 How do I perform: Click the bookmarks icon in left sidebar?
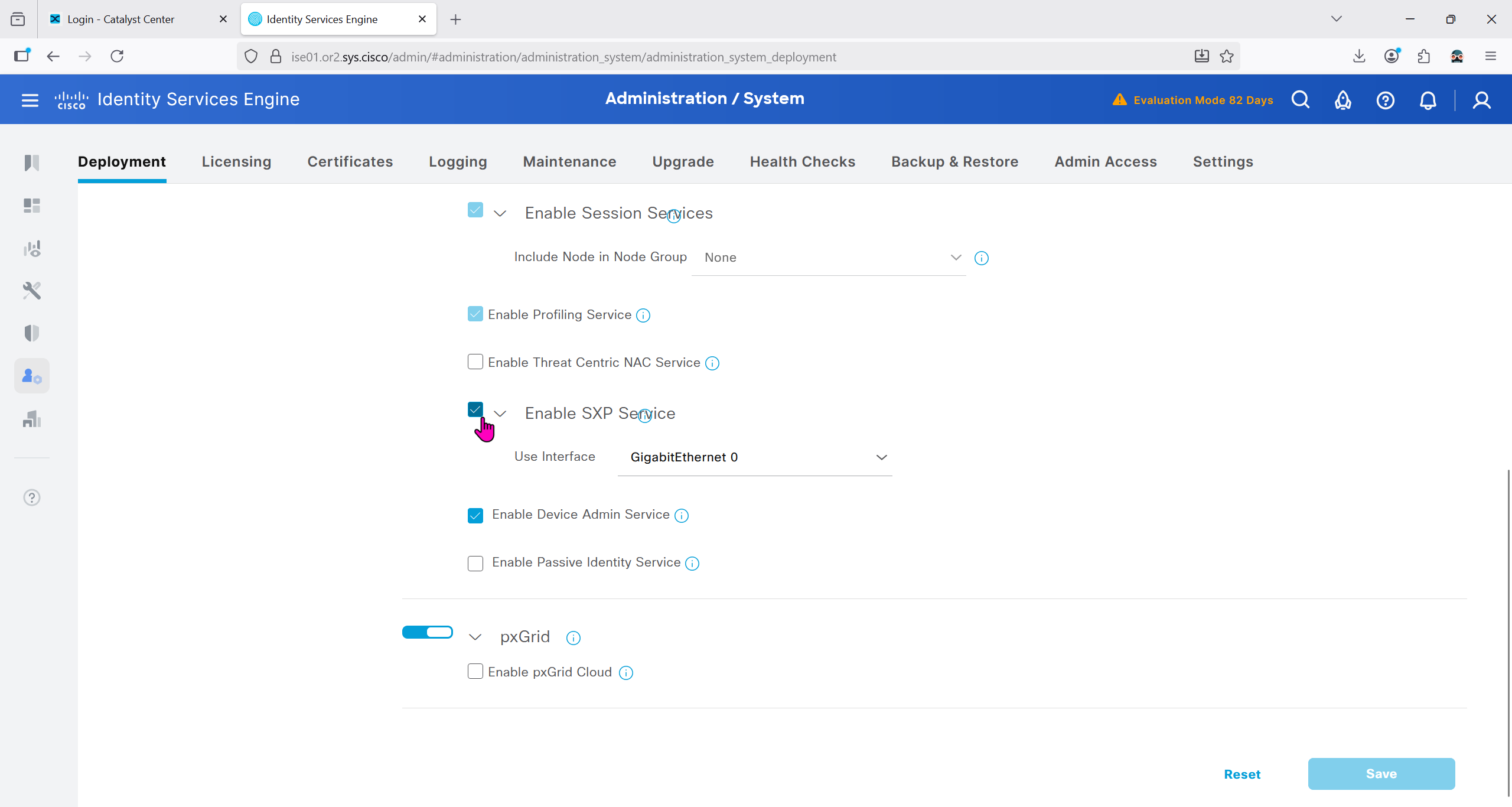32,162
